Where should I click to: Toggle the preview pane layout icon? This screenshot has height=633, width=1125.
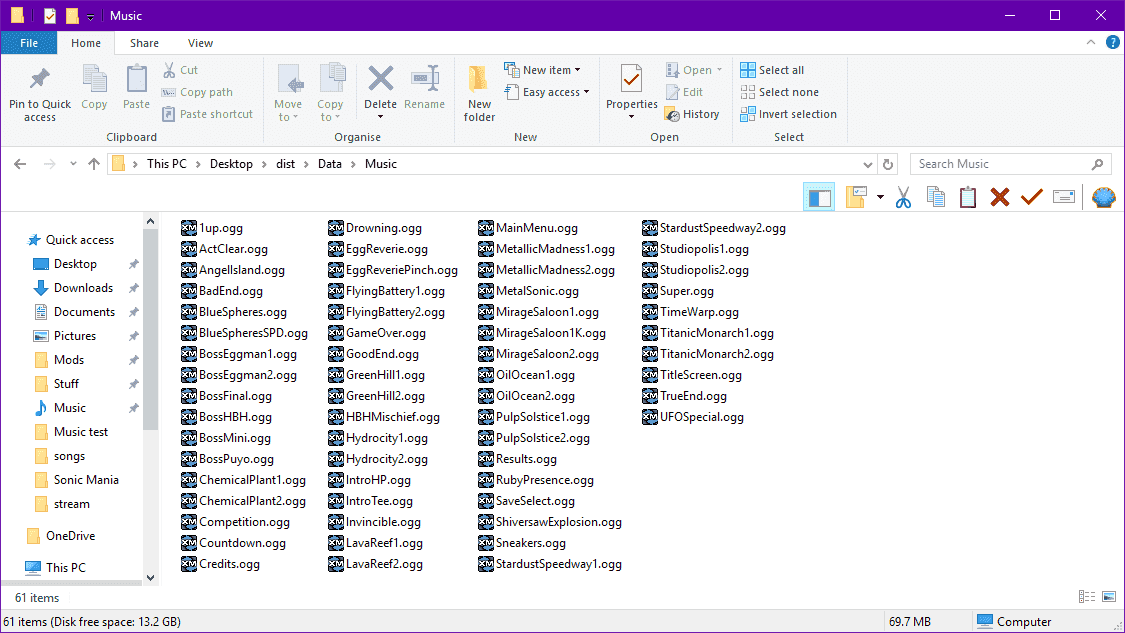click(x=819, y=197)
